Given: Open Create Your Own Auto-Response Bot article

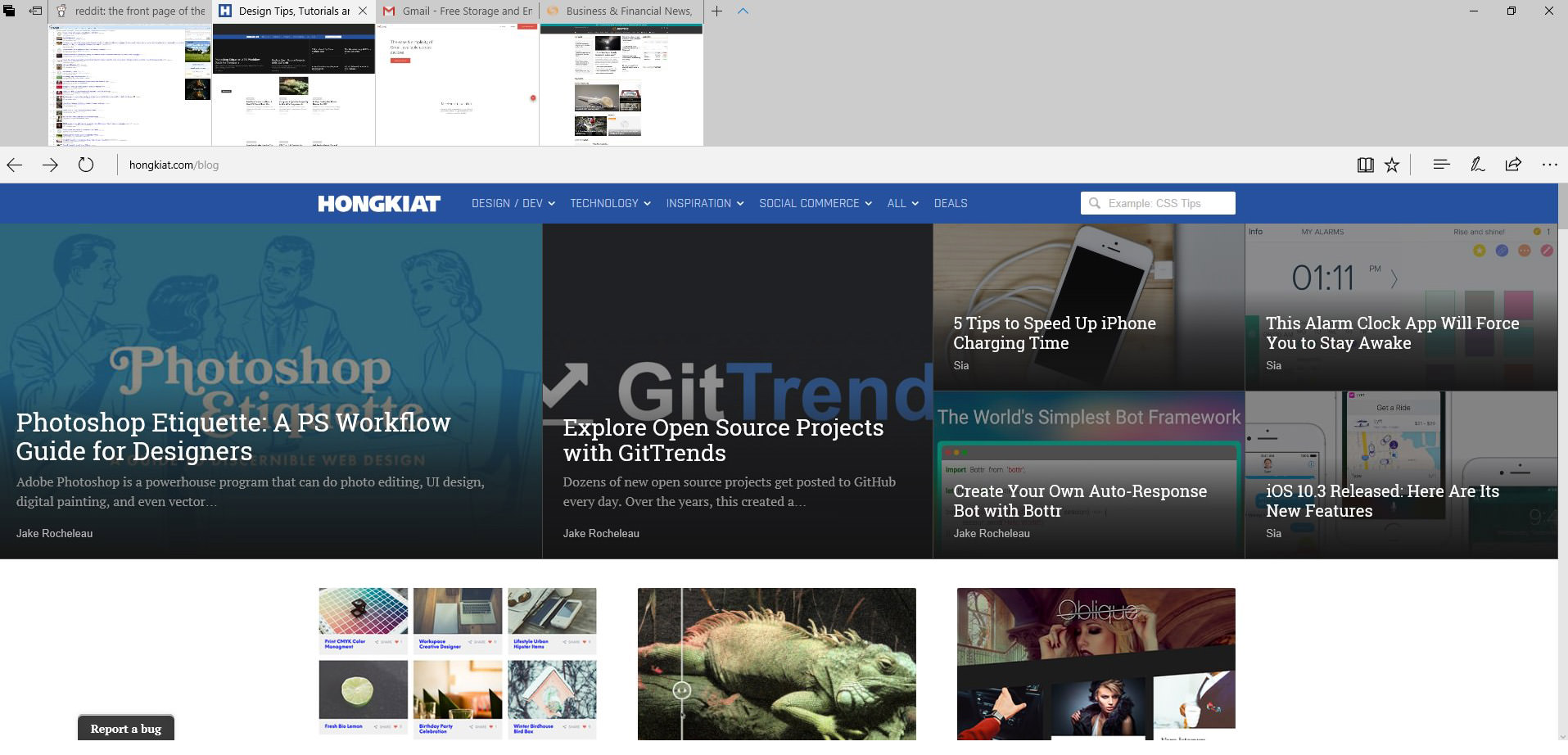Looking at the screenshot, I should pos(1080,500).
